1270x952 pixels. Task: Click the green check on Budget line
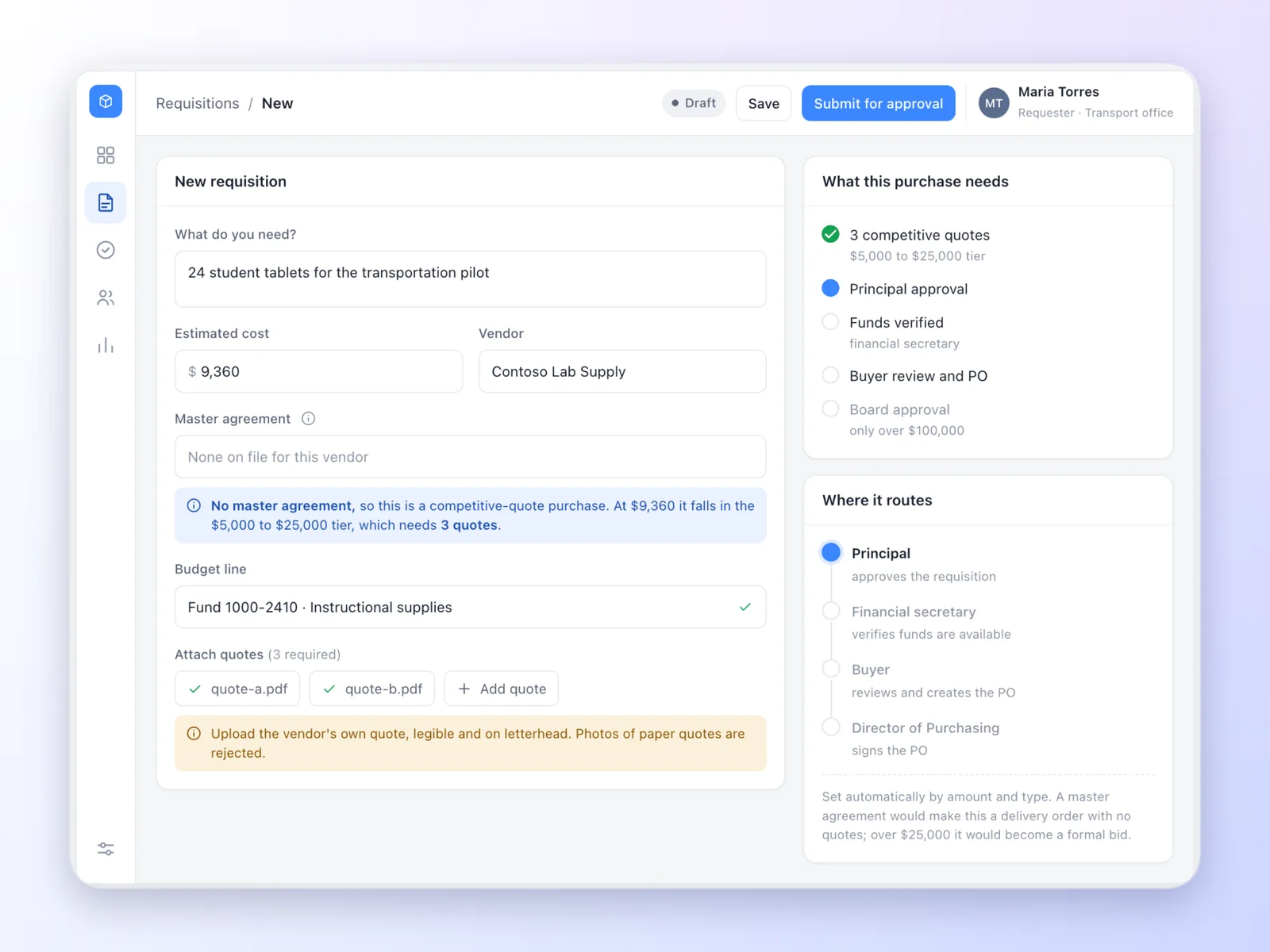(745, 607)
